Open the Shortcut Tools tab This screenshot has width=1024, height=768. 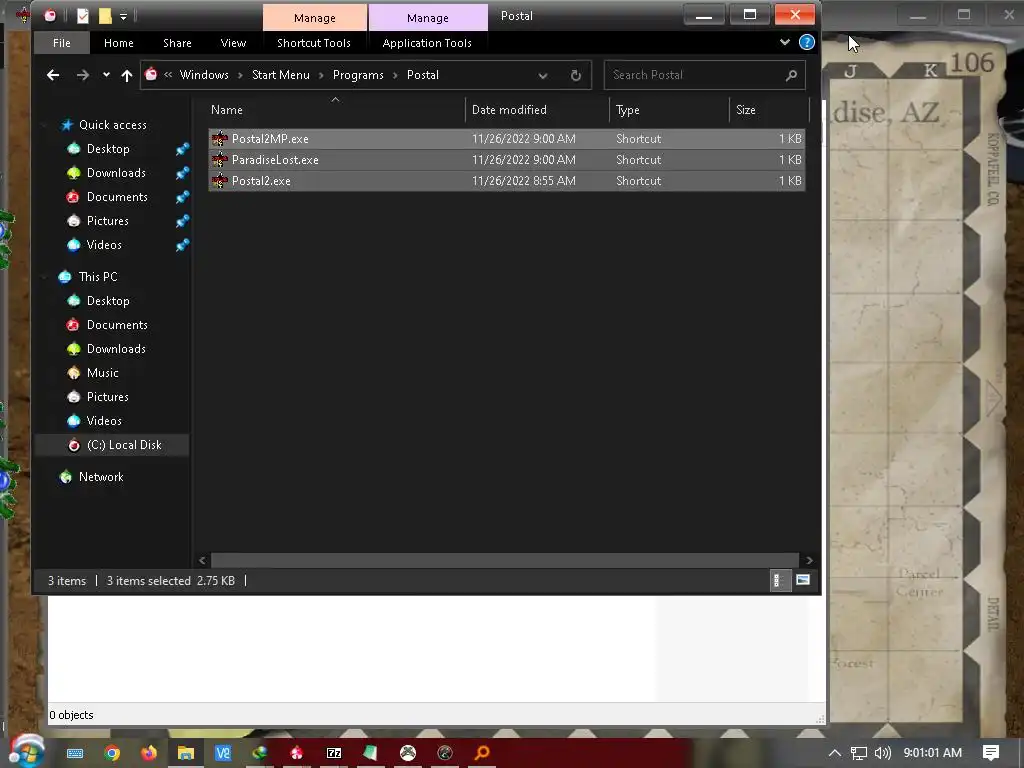(313, 43)
